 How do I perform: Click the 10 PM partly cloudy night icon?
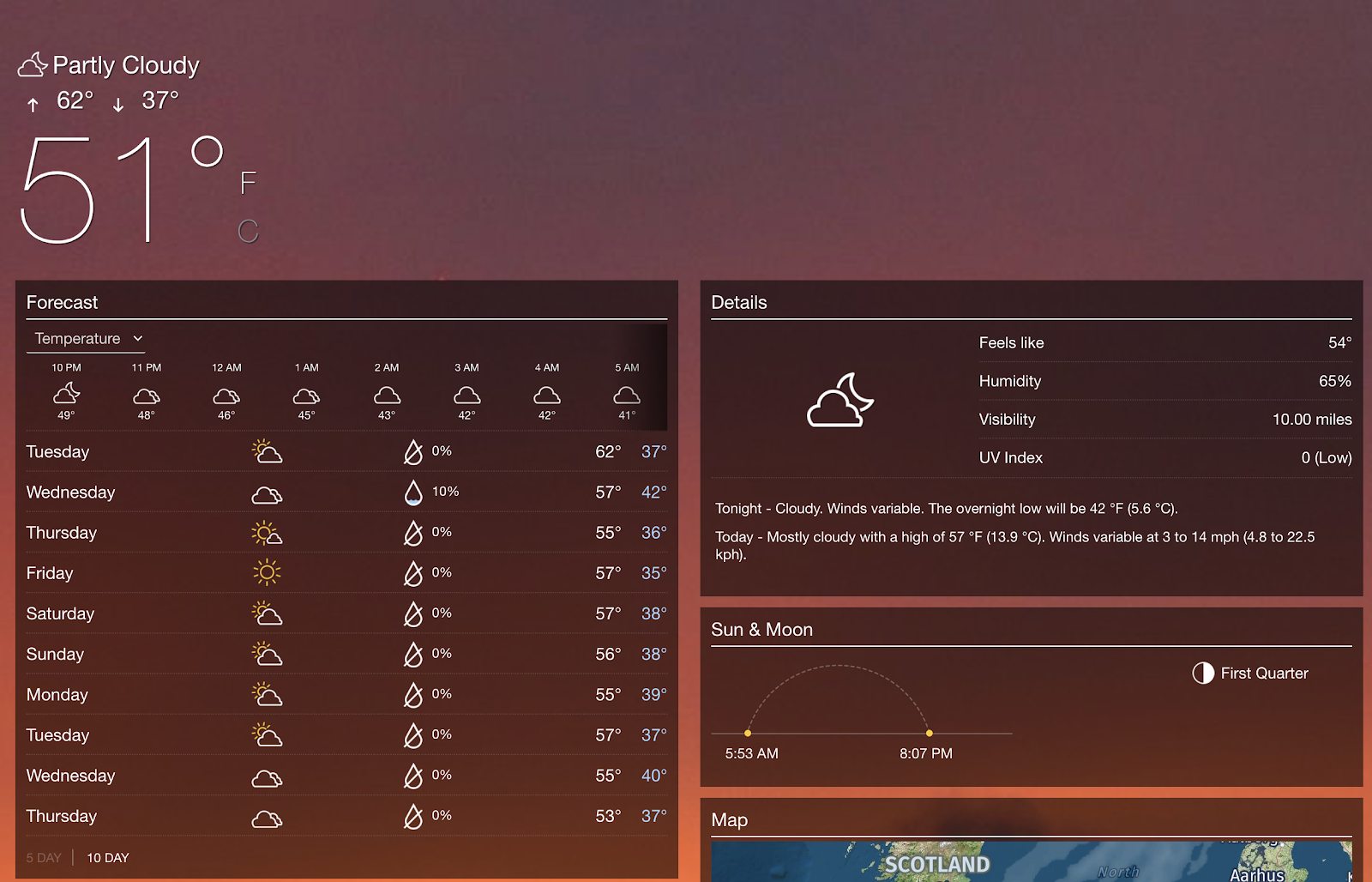click(66, 394)
